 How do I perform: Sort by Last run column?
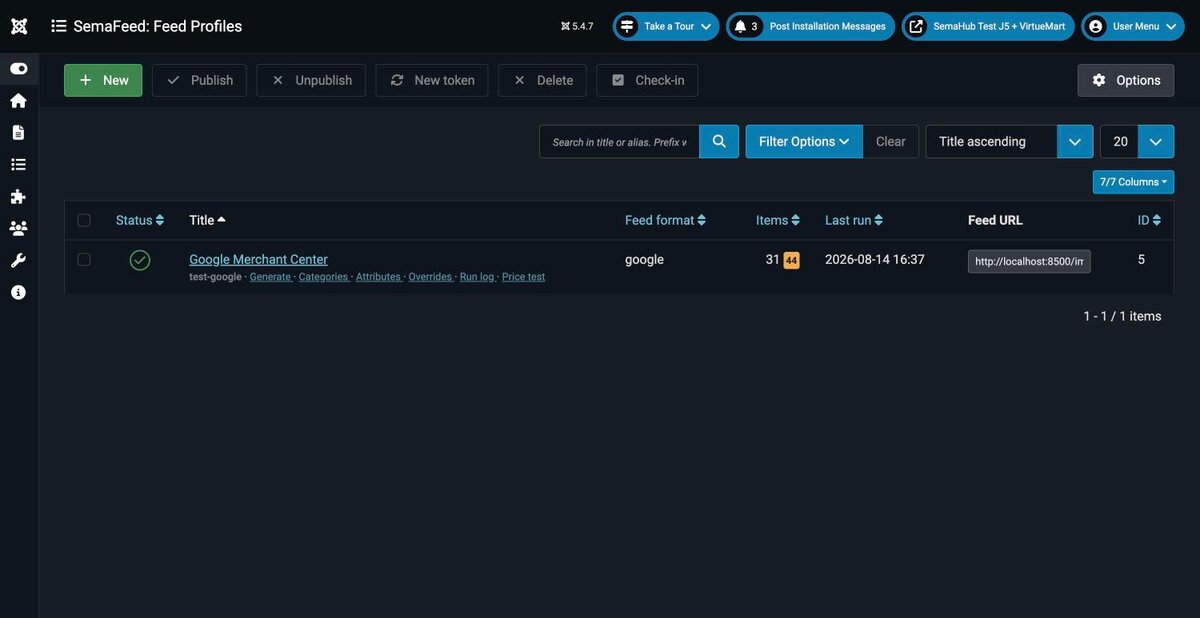[x=854, y=220]
